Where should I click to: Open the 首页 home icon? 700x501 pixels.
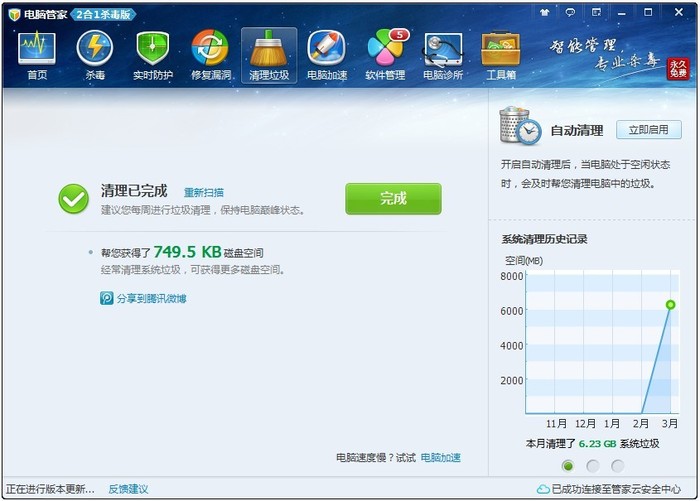coord(37,54)
